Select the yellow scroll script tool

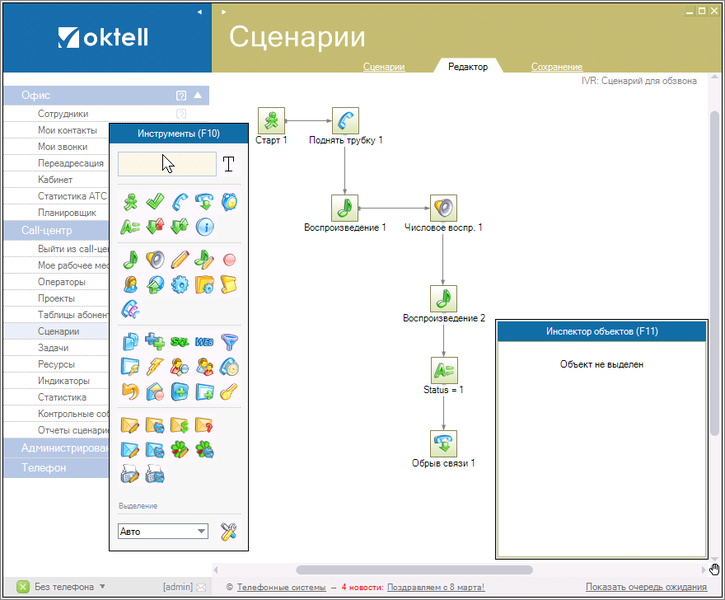(x=229, y=284)
